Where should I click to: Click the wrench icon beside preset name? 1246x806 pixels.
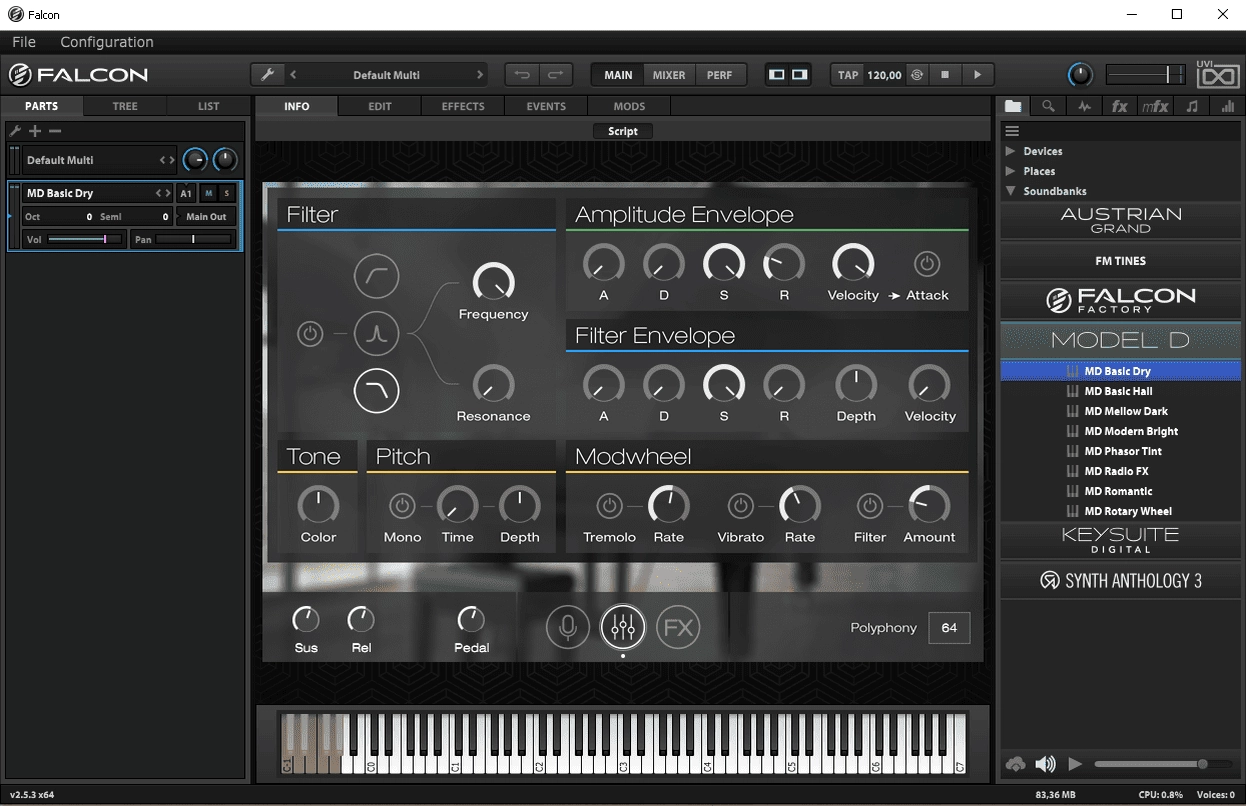pos(267,75)
